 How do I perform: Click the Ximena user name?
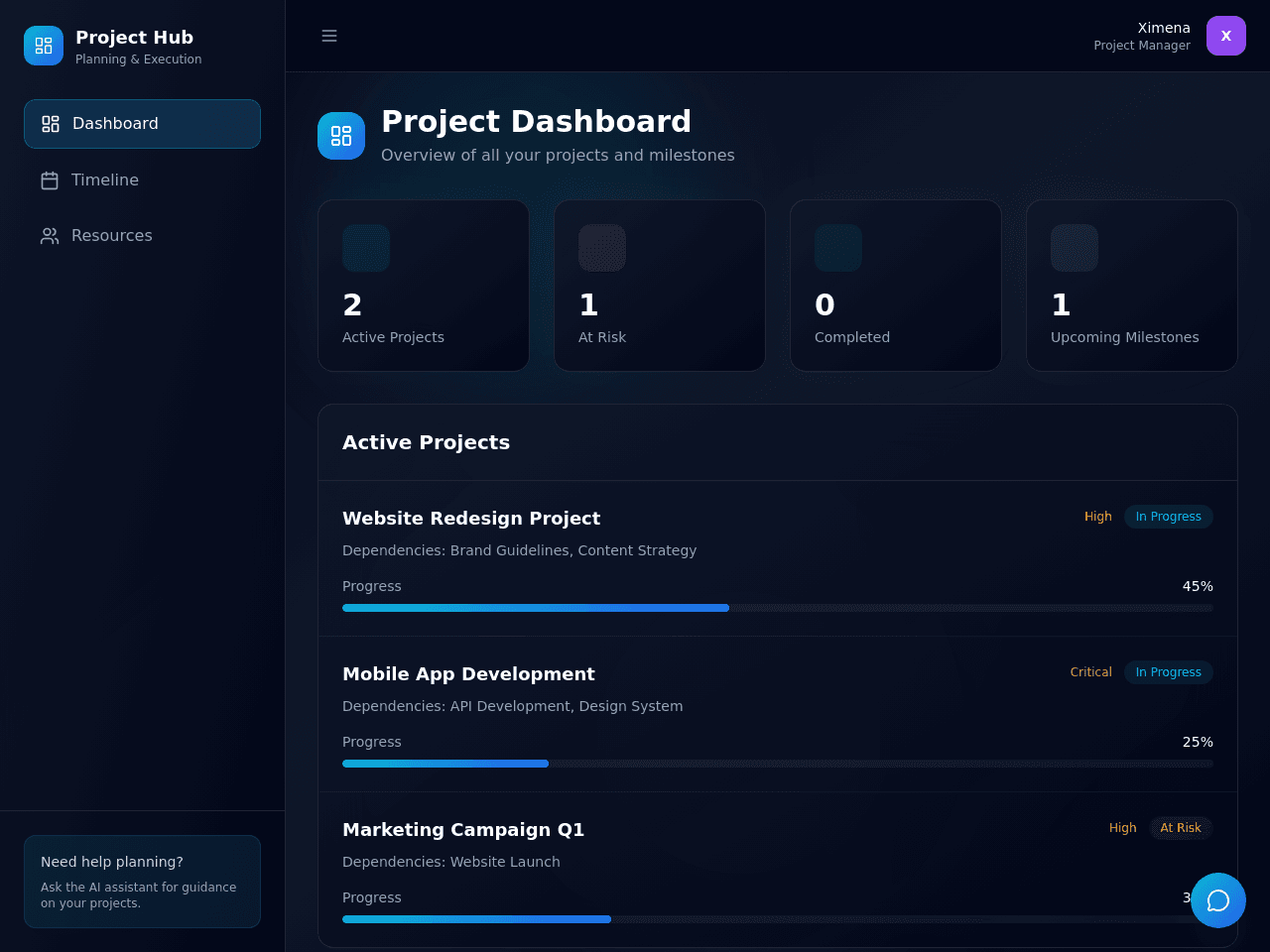click(1164, 28)
